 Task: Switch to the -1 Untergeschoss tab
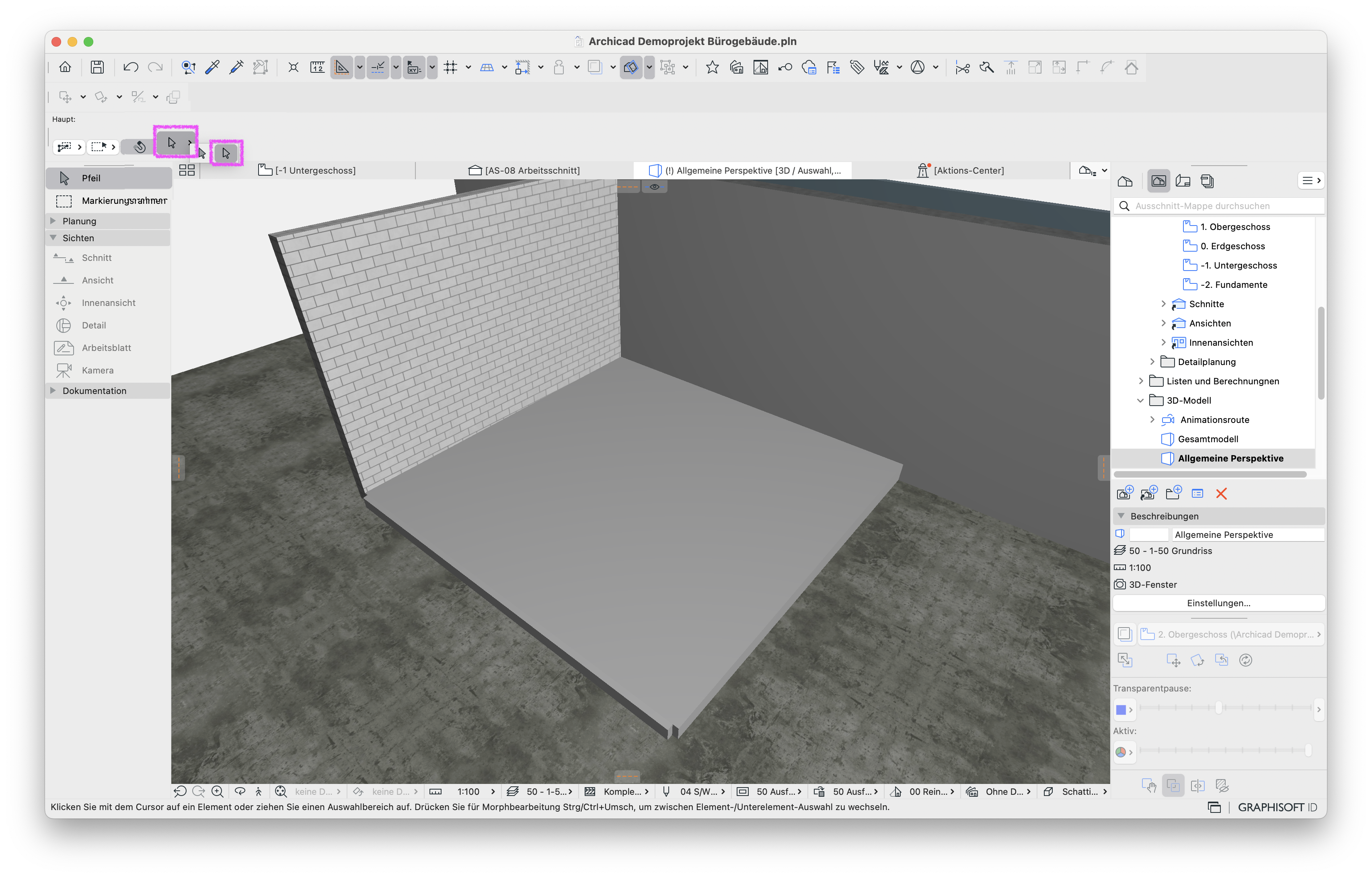[x=307, y=170]
